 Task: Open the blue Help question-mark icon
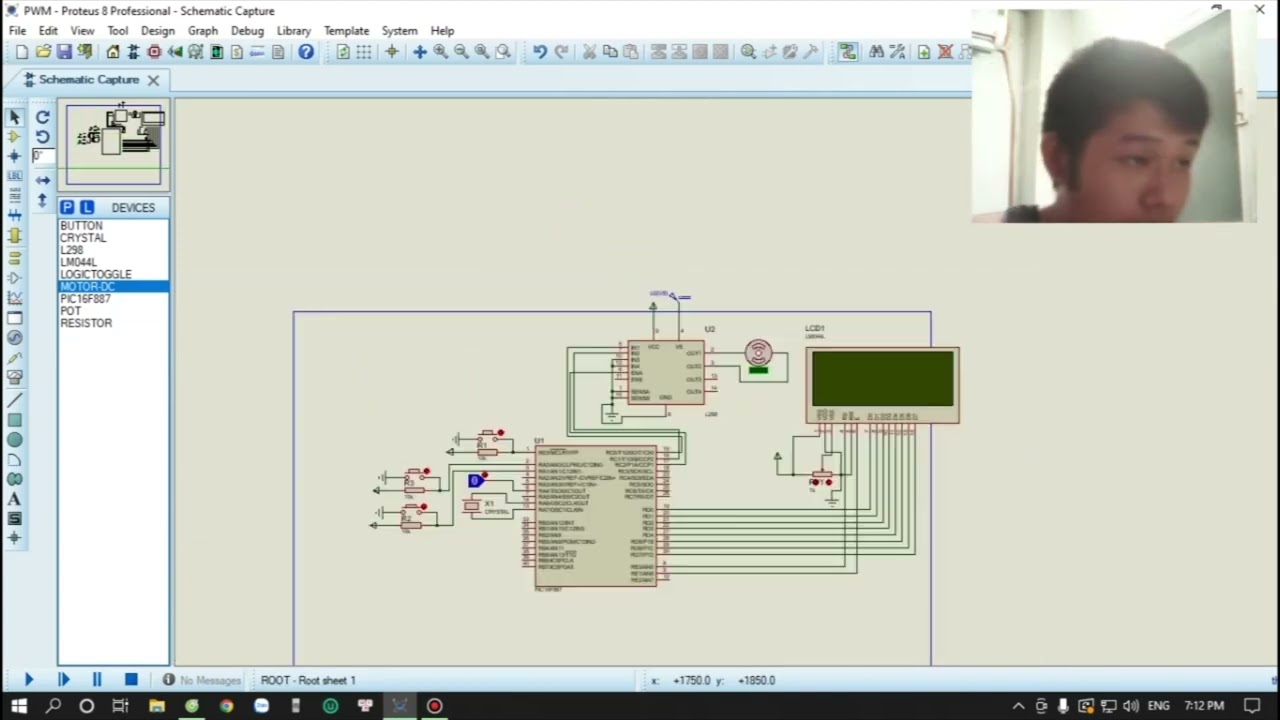tap(306, 52)
